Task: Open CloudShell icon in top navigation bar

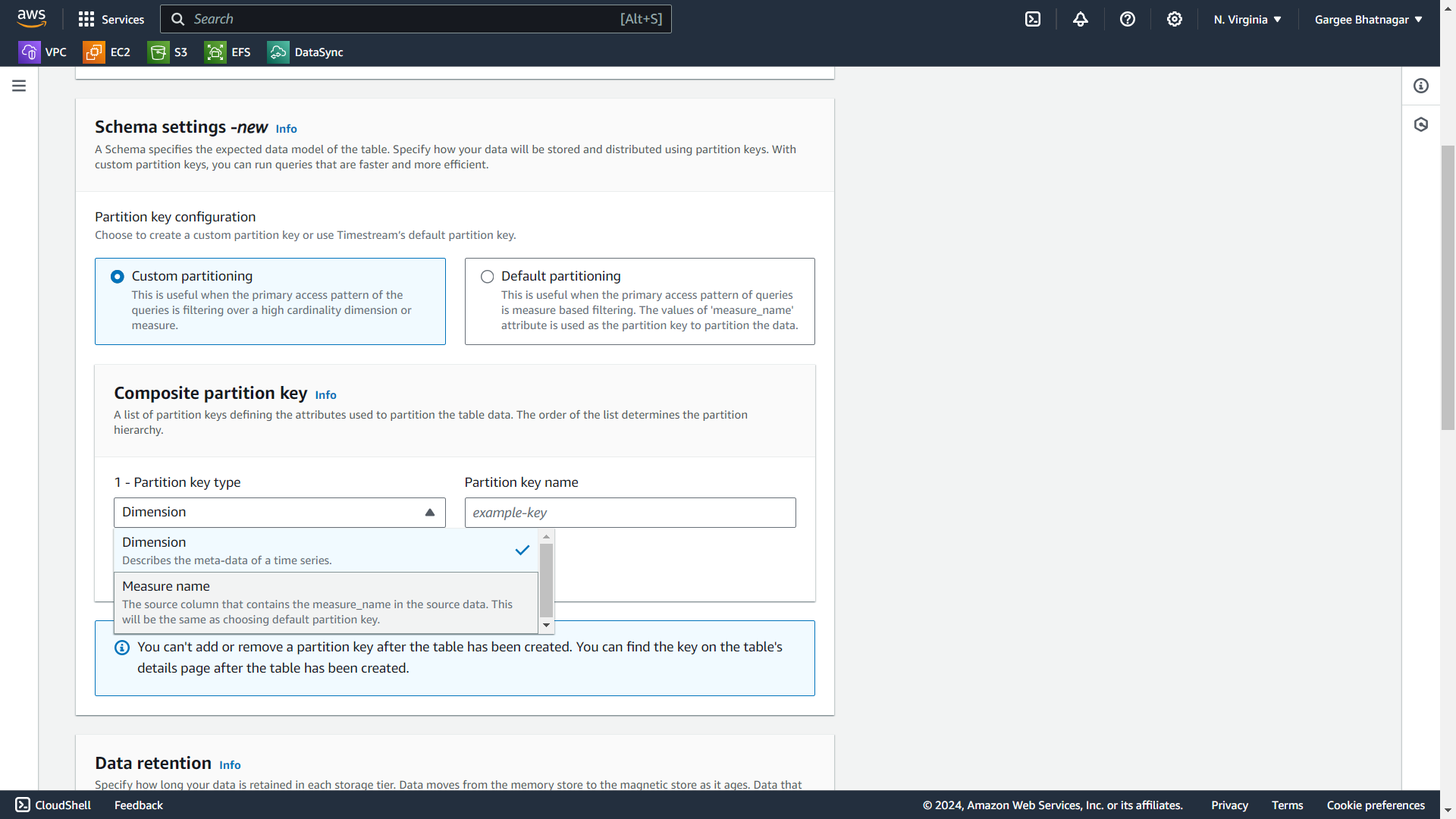Action: [1033, 19]
